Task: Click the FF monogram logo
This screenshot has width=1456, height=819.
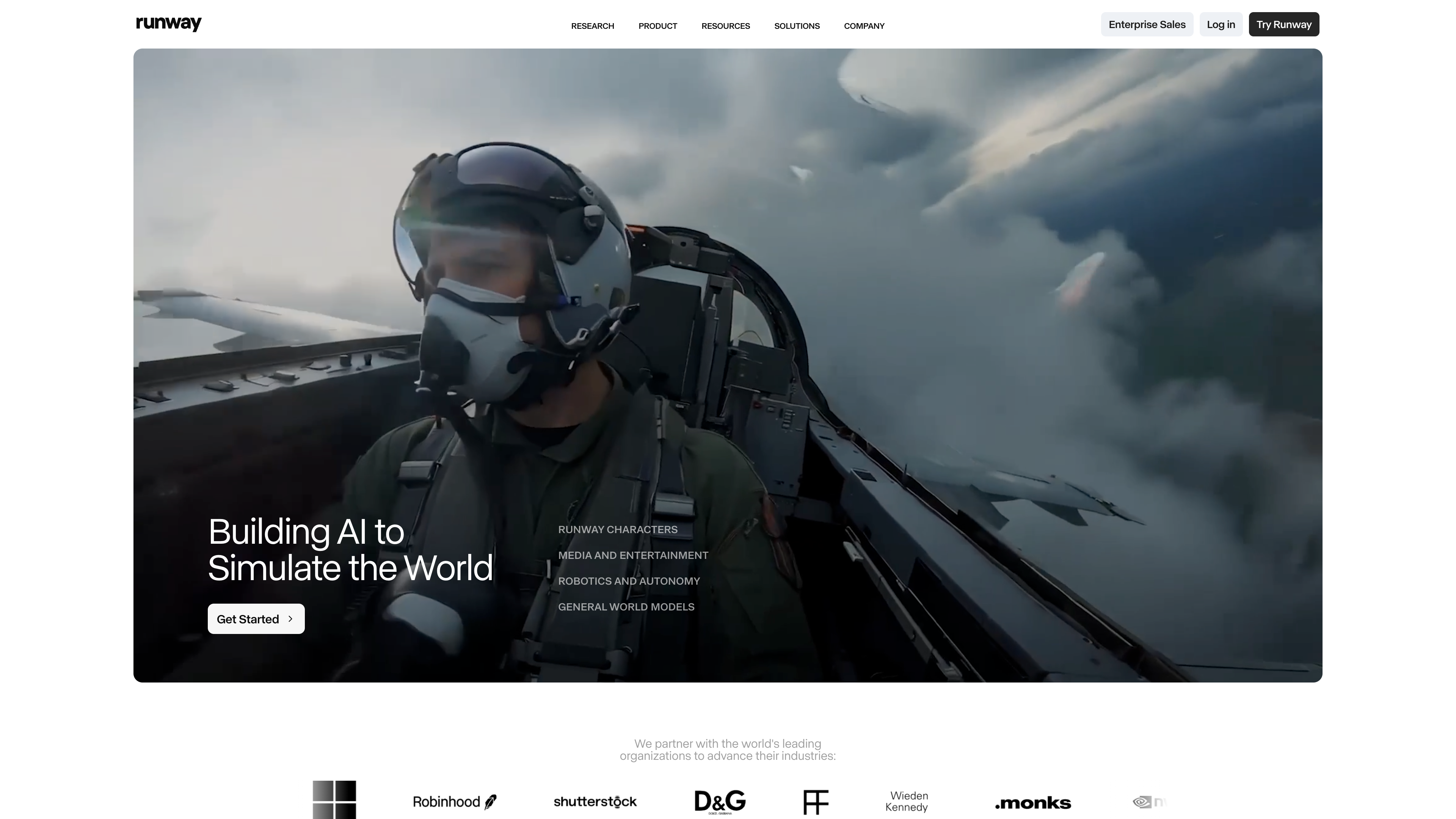Action: click(815, 802)
